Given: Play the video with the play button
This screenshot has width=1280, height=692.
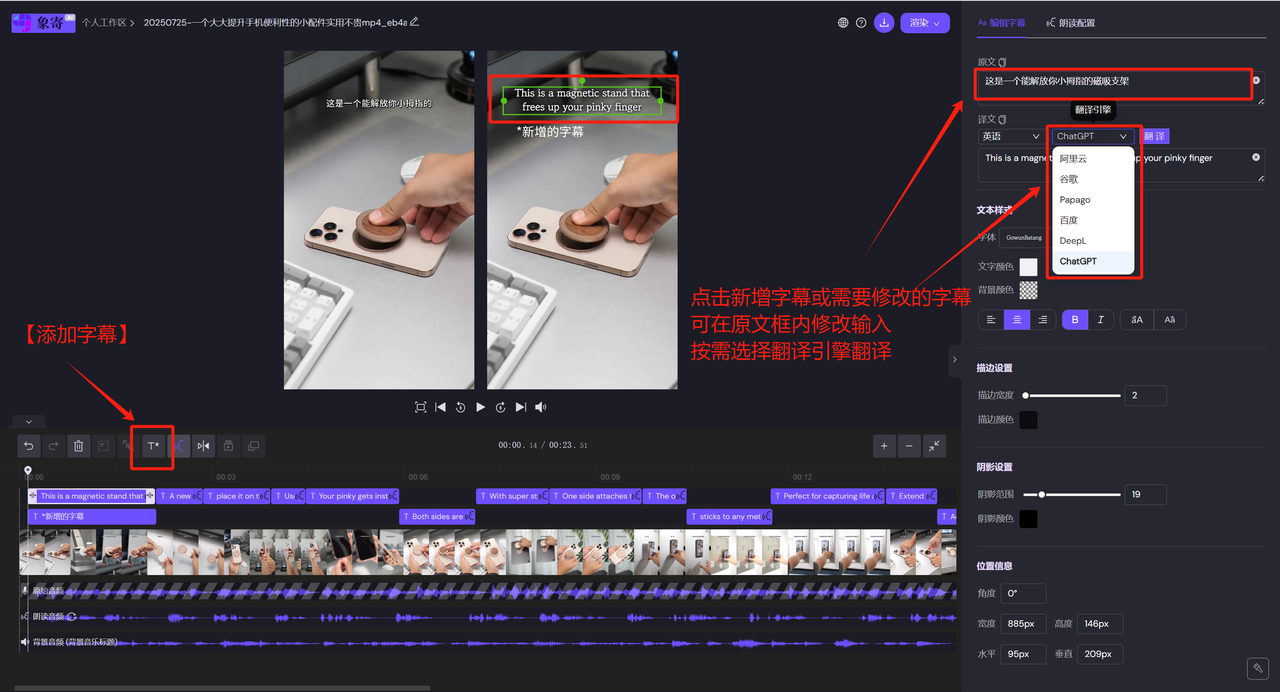Looking at the screenshot, I should 481,407.
